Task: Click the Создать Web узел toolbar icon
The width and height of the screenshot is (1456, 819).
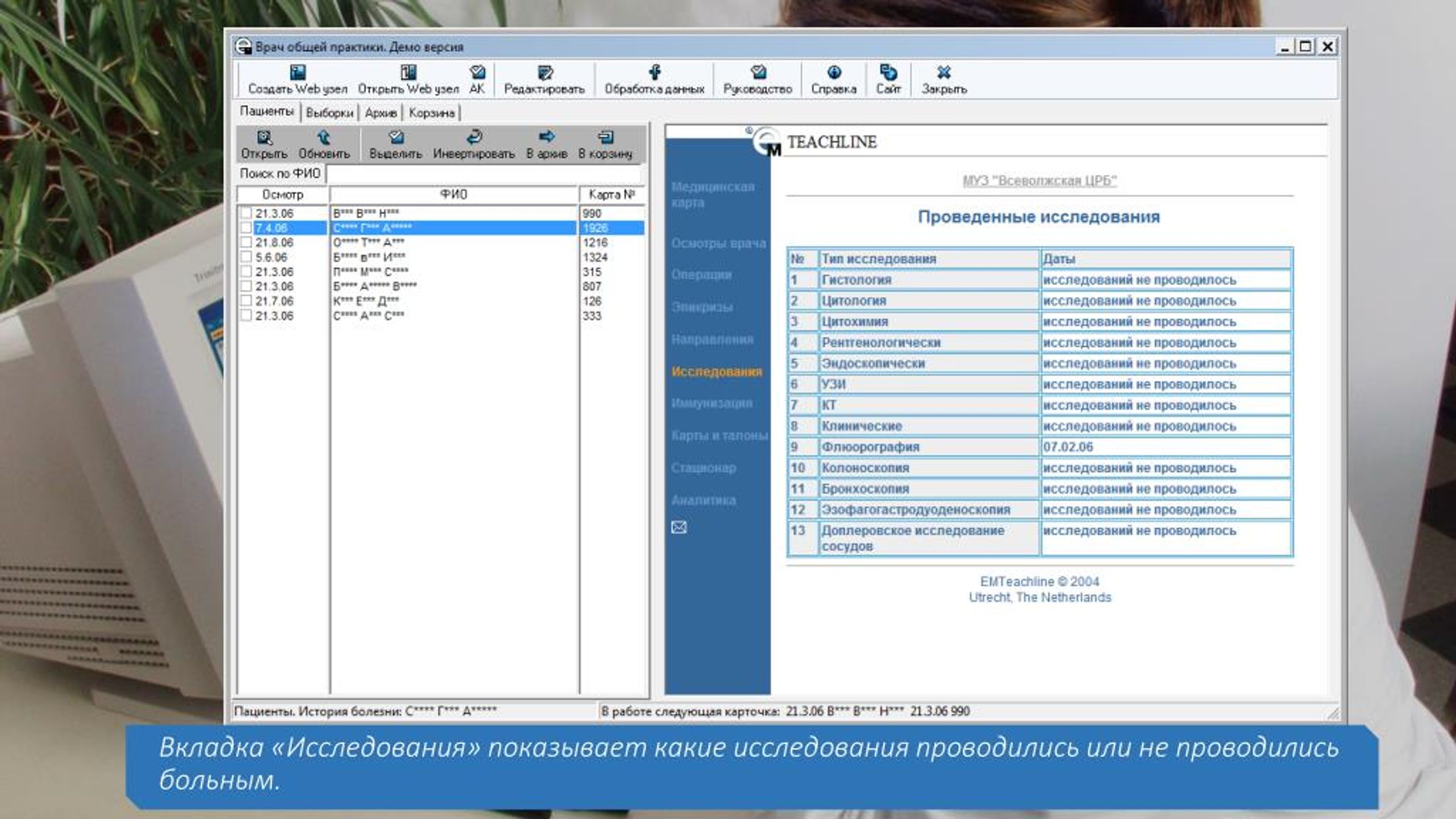Action: click(x=297, y=72)
